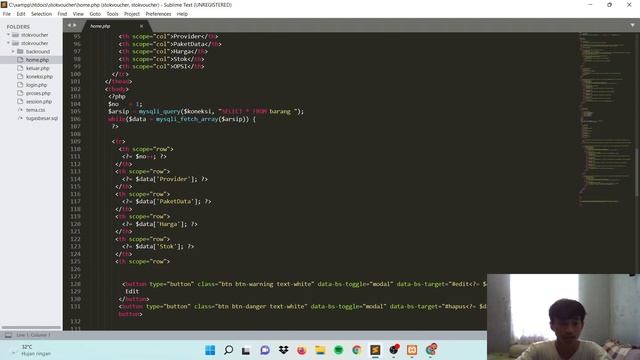Open tugasbesar.sql from the sidebar
Screen dimensions: 640x360
point(42,118)
